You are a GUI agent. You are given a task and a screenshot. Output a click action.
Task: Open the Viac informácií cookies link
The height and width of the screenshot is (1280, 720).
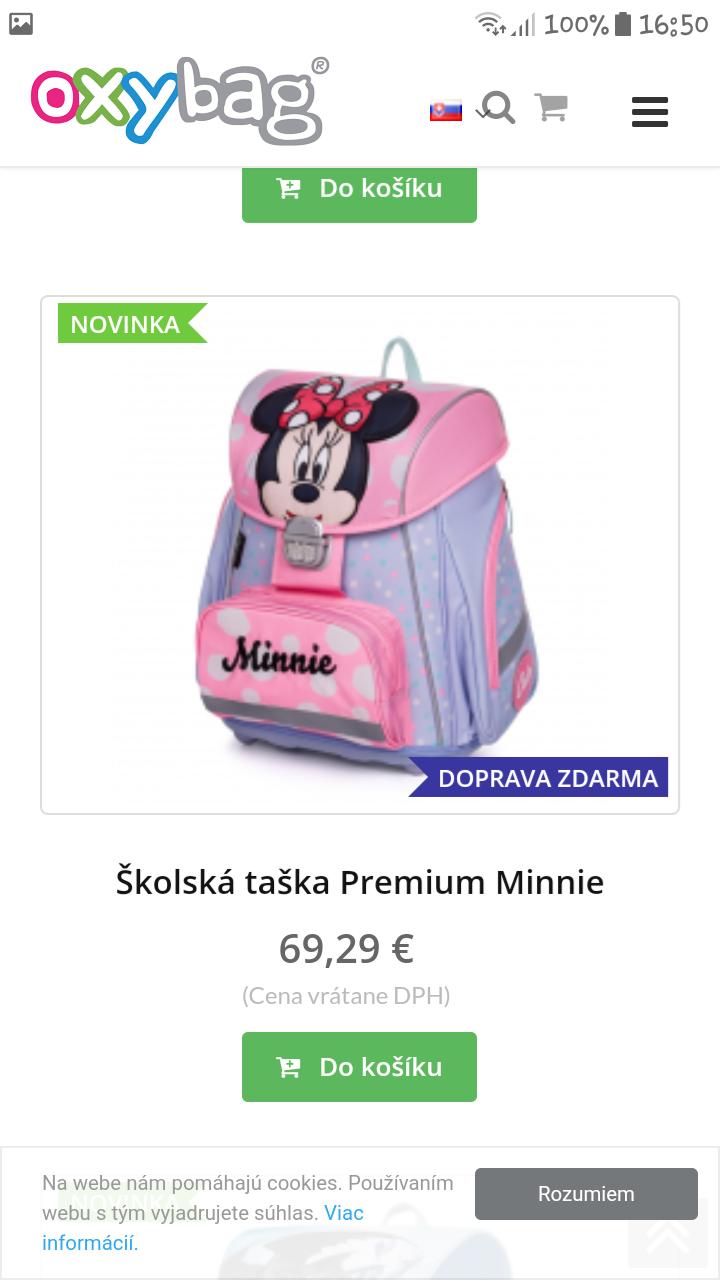click(x=203, y=1228)
